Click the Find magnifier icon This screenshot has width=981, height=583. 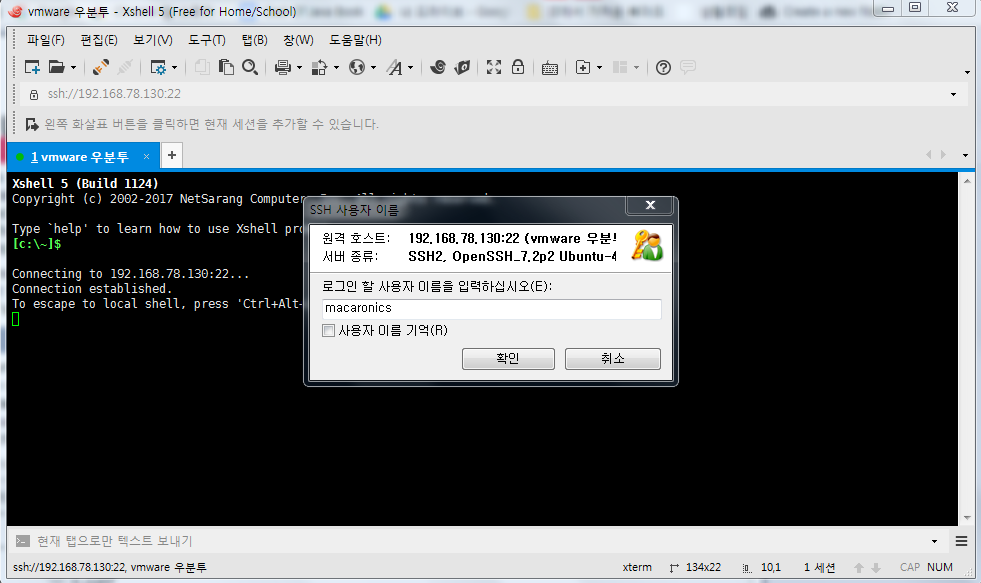click(x=250, y=67)
